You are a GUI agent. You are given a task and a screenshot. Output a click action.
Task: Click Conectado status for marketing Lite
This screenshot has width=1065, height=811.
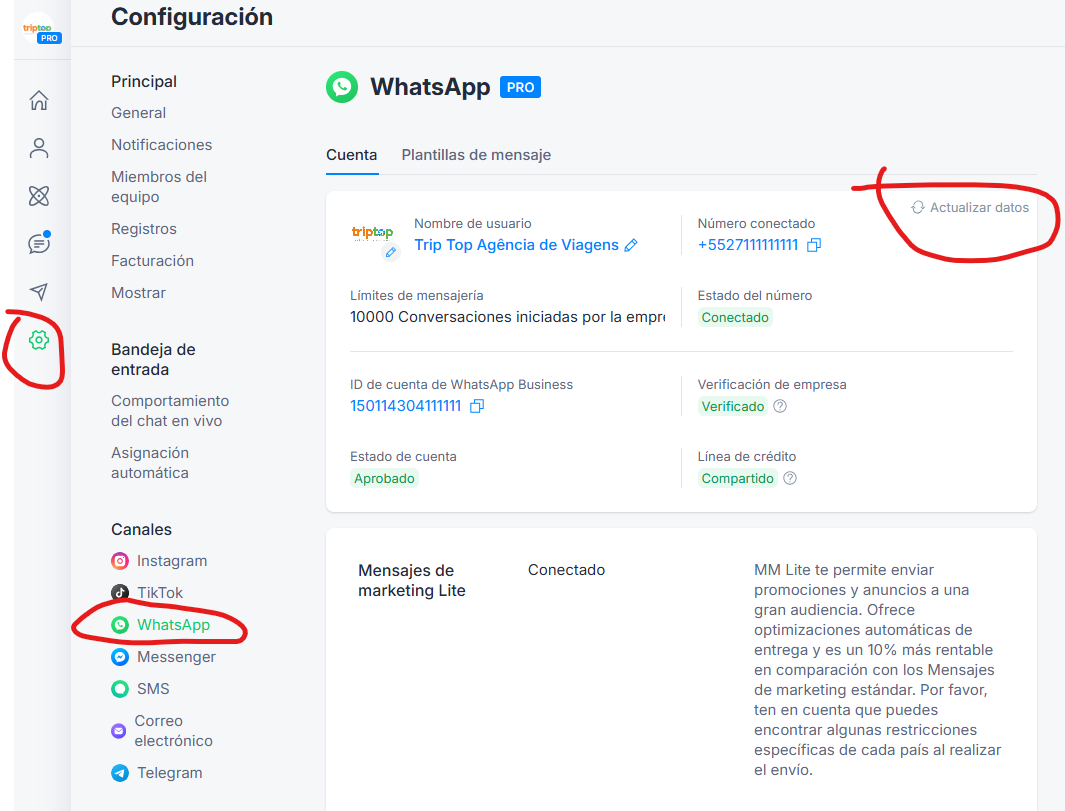(566, 570)
